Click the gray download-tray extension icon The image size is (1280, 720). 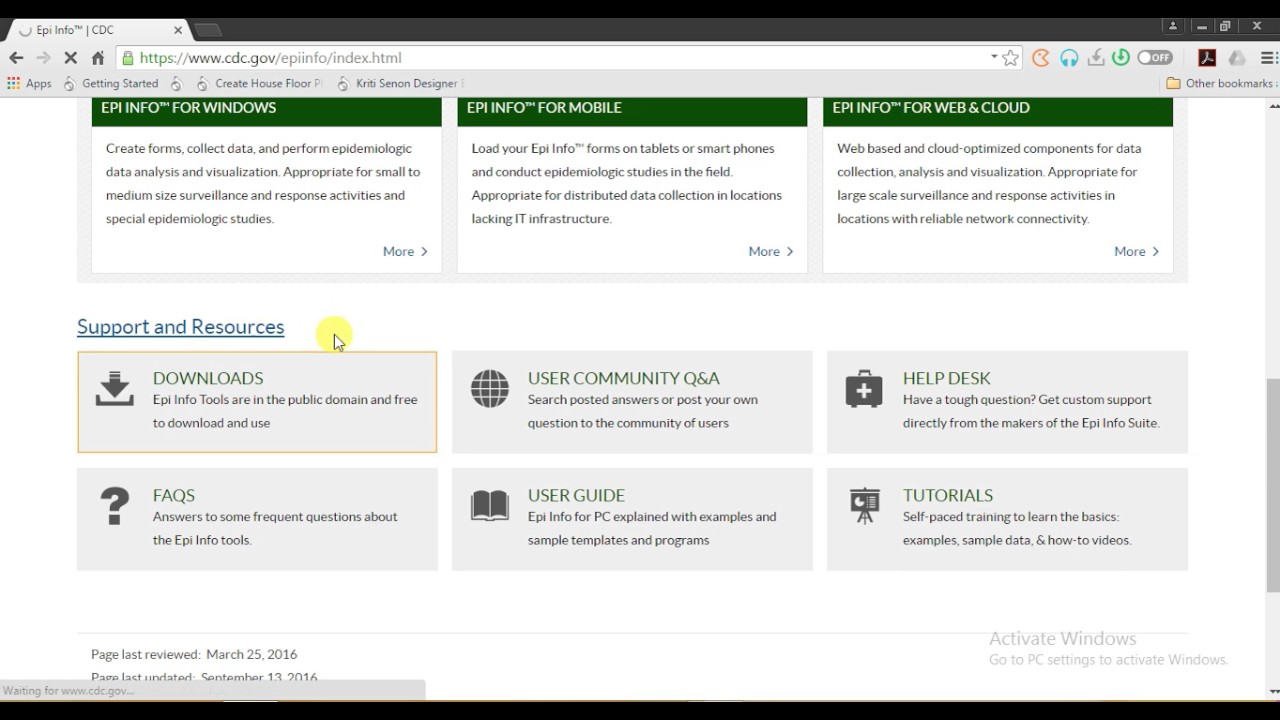pyautogui.click(x=1096, y=58)
